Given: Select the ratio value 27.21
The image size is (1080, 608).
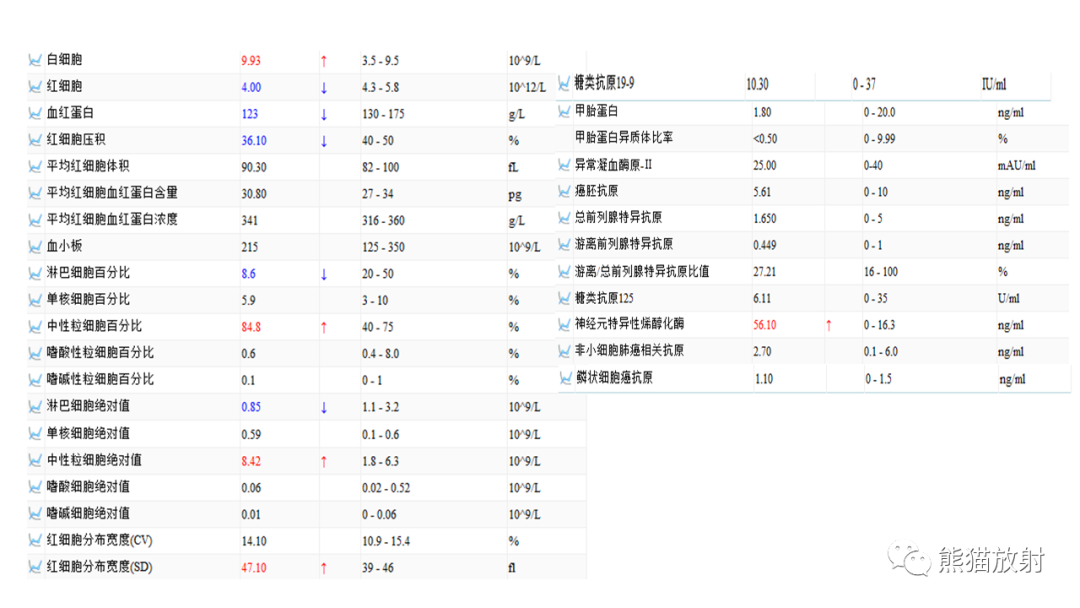Looking at the screenshot, I should tap(765, 272).
